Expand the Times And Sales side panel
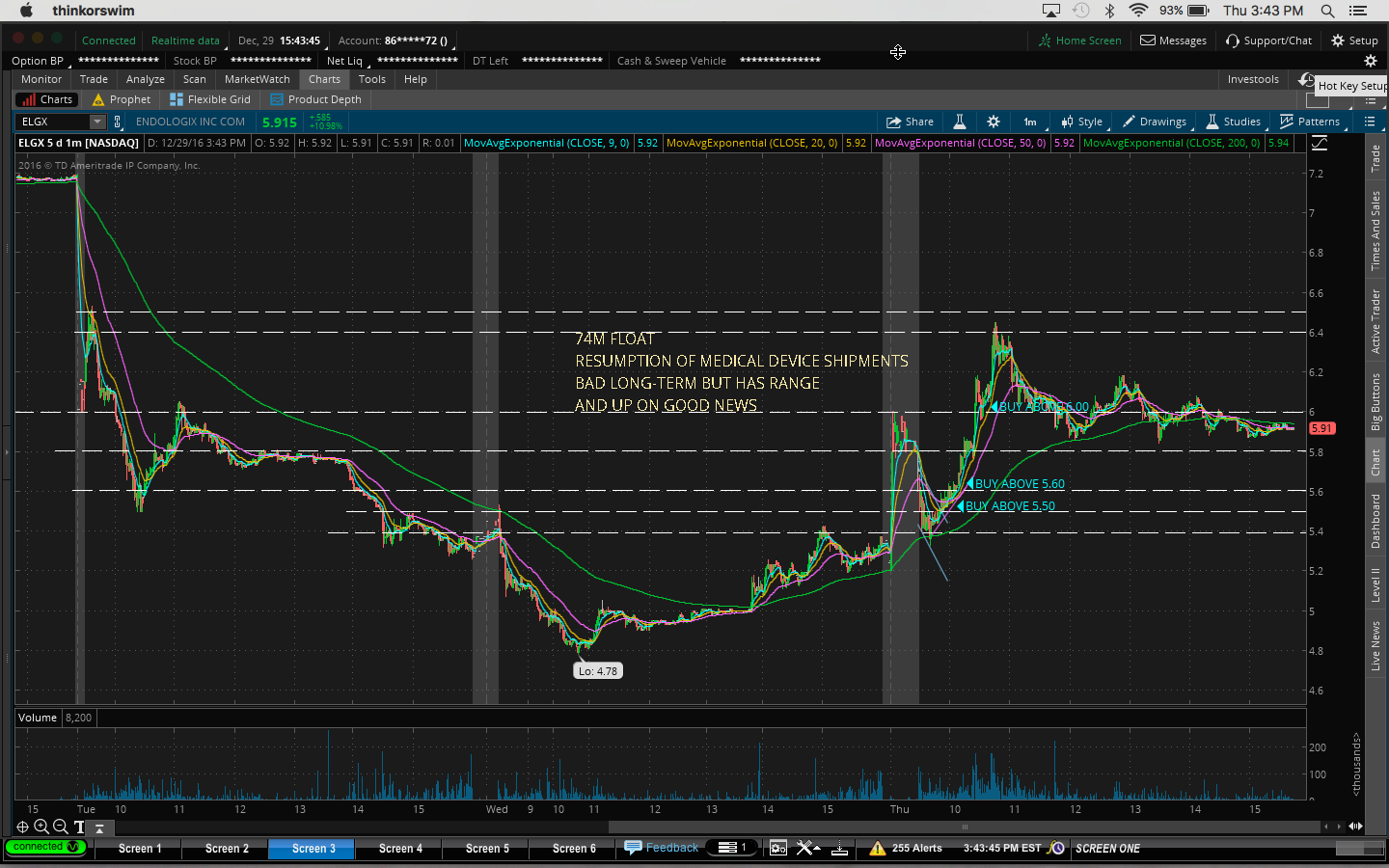This screenshot has width=1389, height=868. tap(1376, 230)
